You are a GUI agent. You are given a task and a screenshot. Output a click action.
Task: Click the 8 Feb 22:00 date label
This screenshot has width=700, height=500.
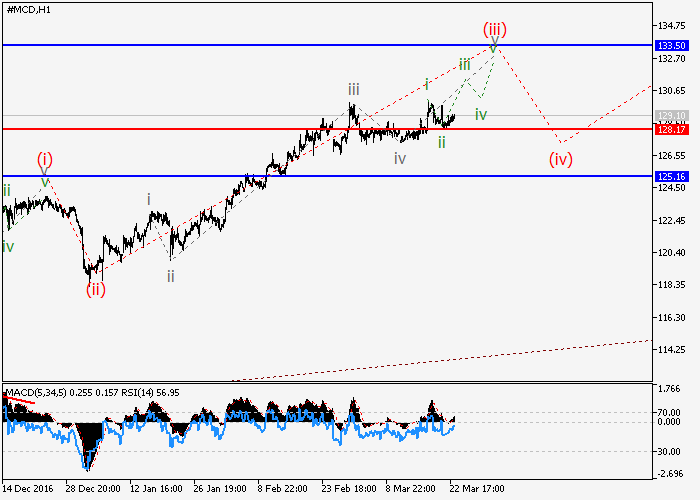pos(282,489)
